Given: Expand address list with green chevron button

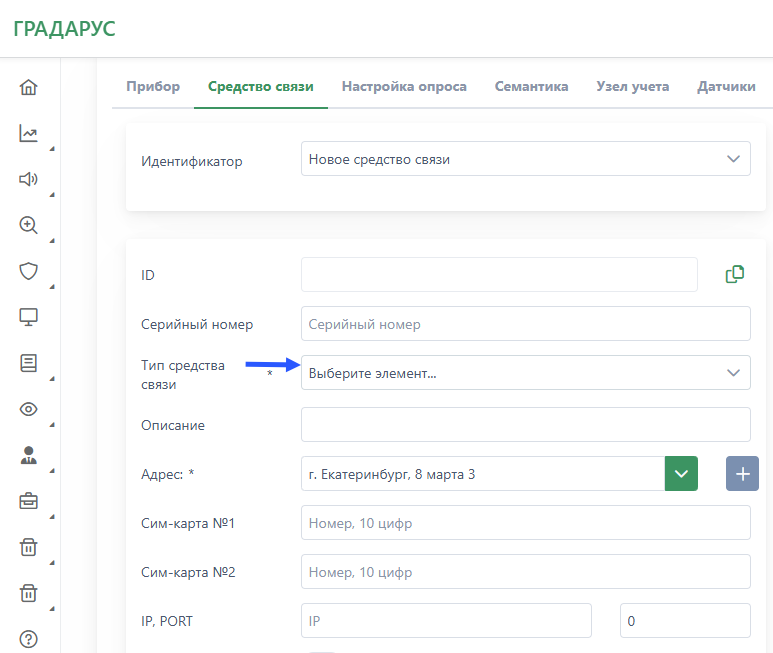Looking at the screenshot, I should tap(681, 474).
